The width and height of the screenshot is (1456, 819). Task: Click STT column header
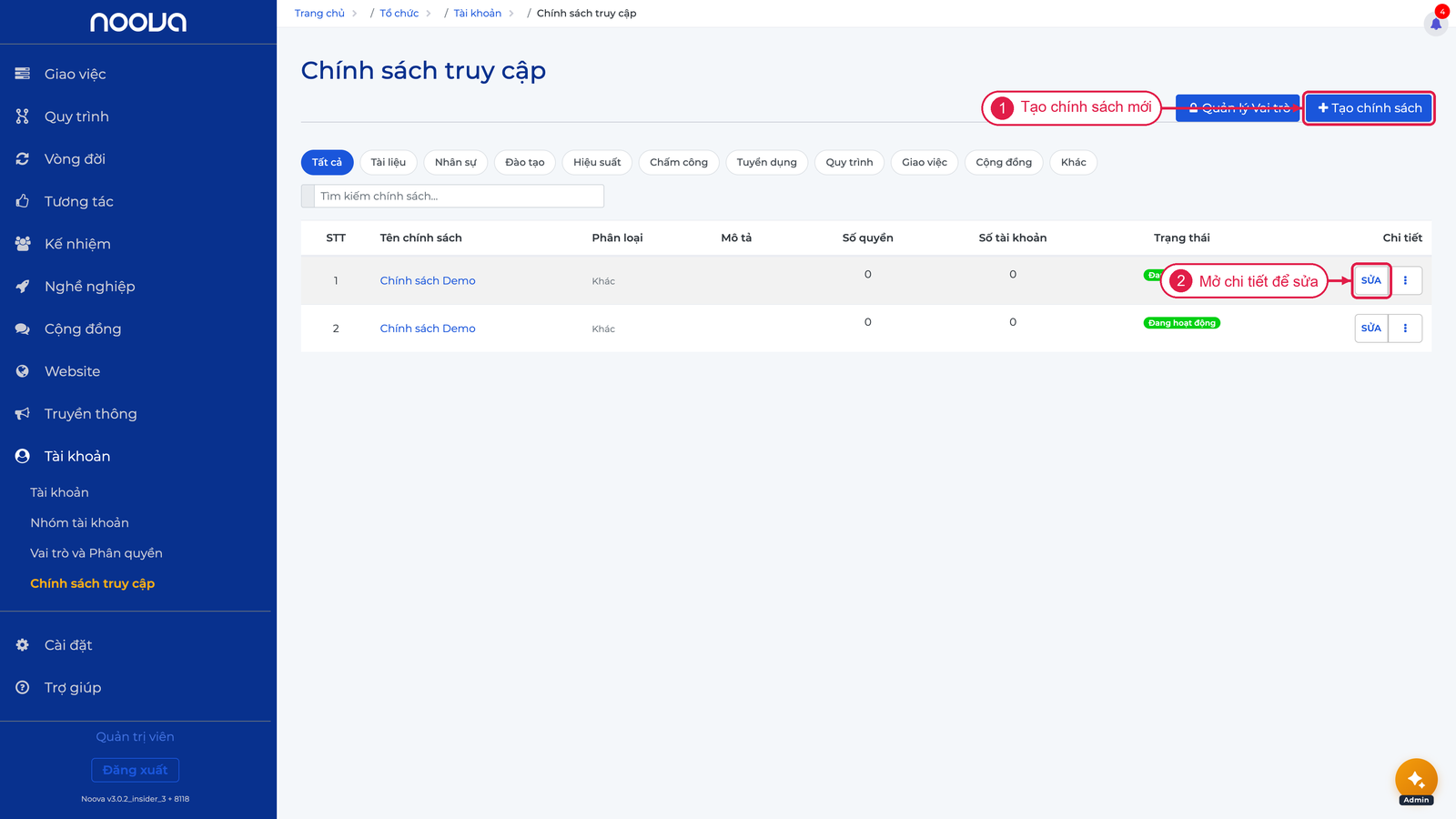click(336, 238)
